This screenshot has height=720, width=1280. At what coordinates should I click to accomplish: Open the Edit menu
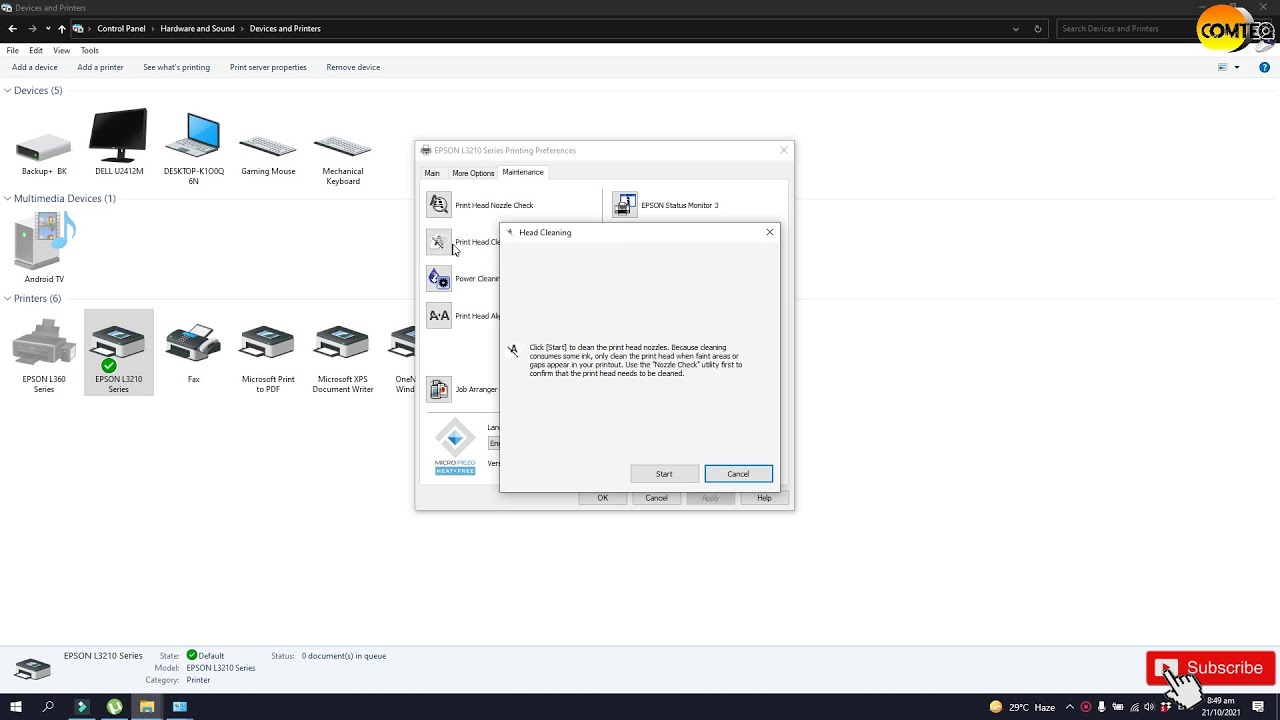point(36,50)
